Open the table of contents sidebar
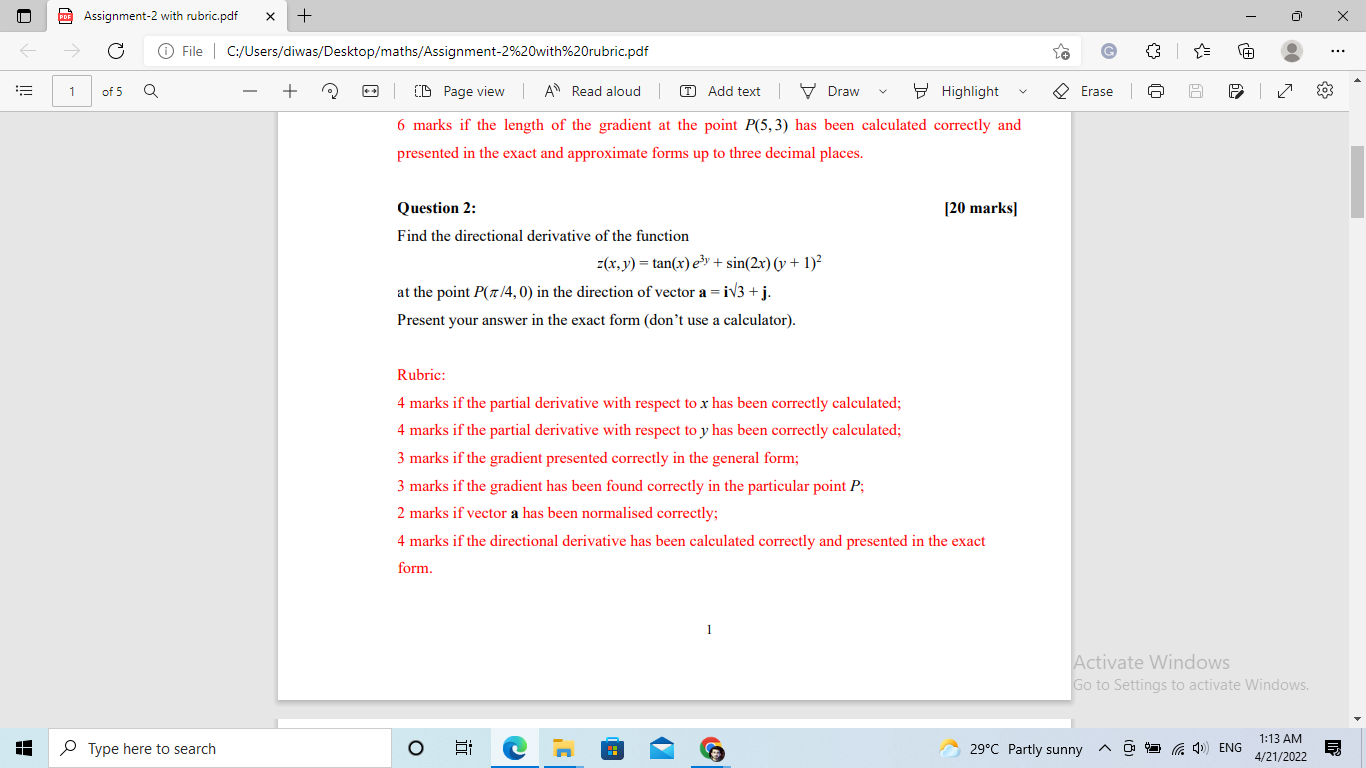 click(x=25, y=91)
